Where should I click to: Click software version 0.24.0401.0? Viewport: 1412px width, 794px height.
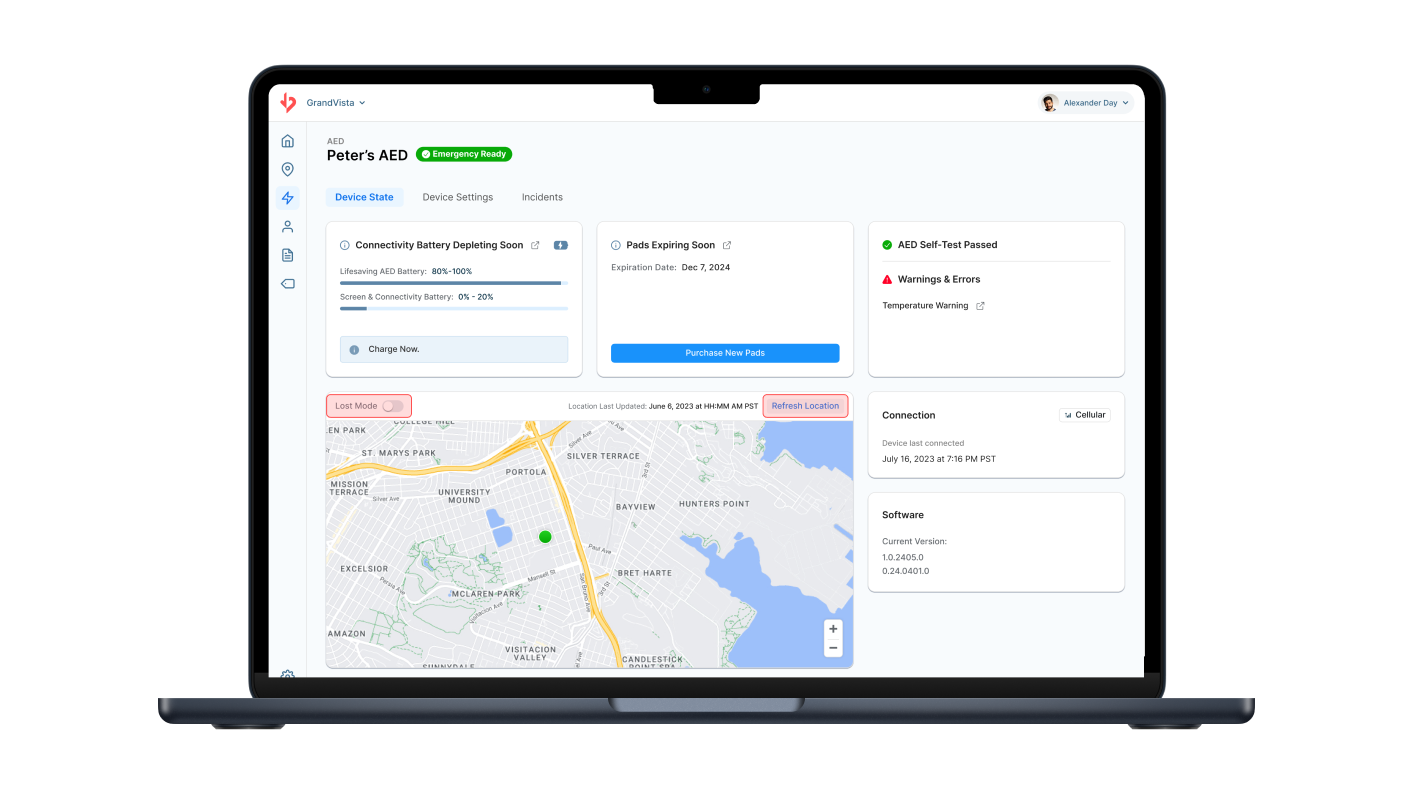click(x=906, y=571)
